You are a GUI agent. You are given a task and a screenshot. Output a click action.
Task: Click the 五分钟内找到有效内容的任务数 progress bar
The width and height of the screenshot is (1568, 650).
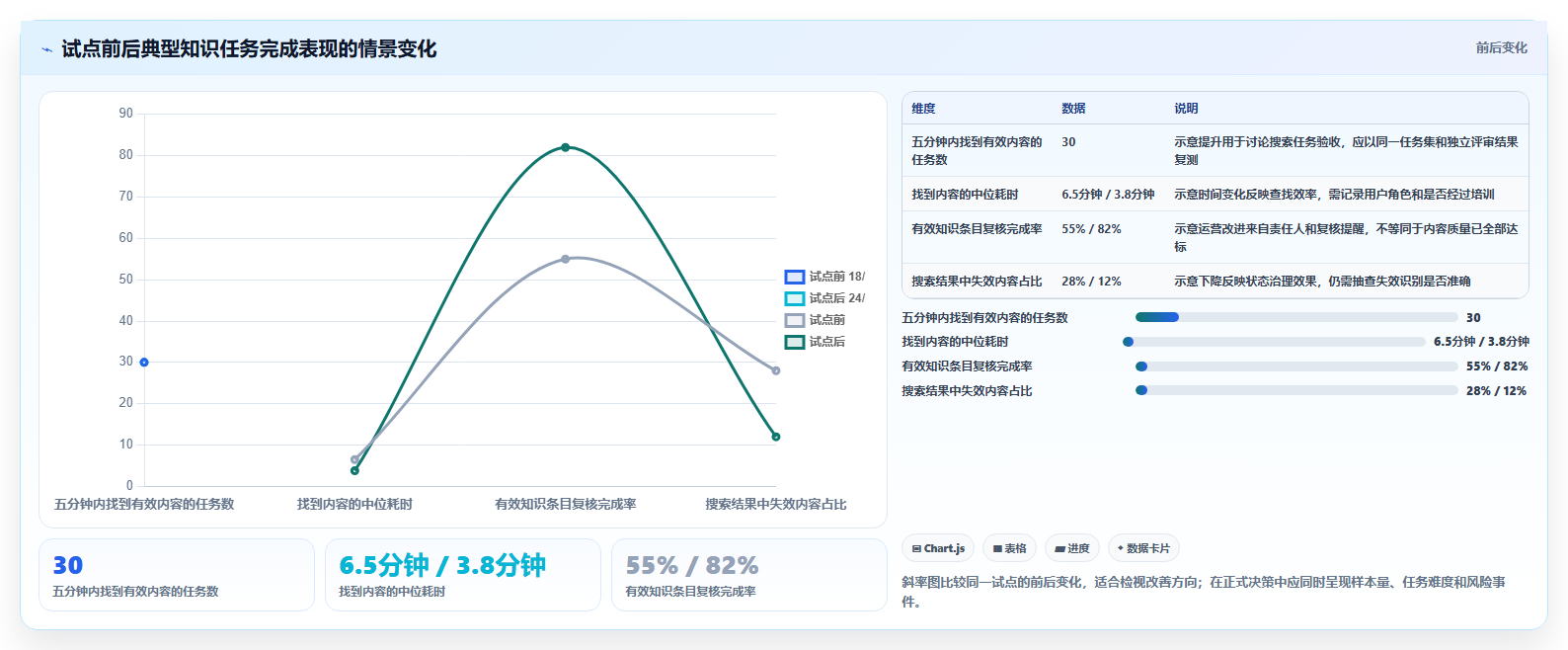click(1296, 317)
